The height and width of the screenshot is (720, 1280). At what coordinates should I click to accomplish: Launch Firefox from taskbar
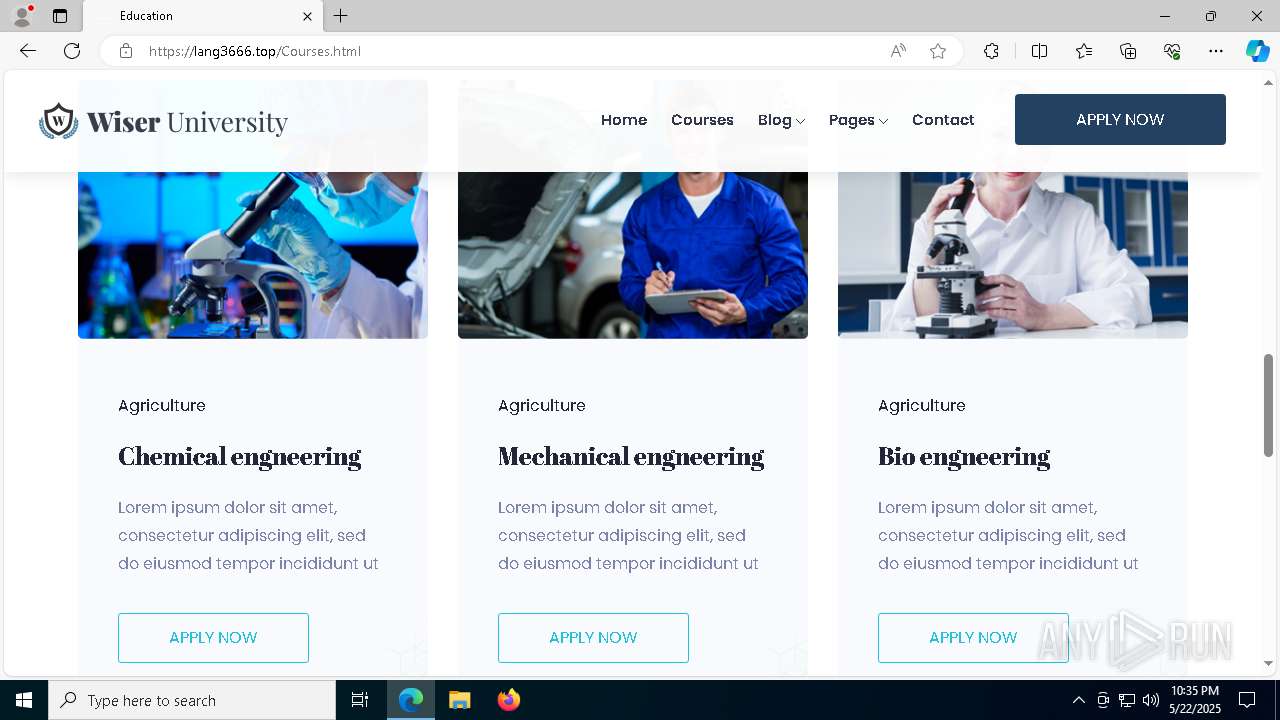click(x=509, y=700)
